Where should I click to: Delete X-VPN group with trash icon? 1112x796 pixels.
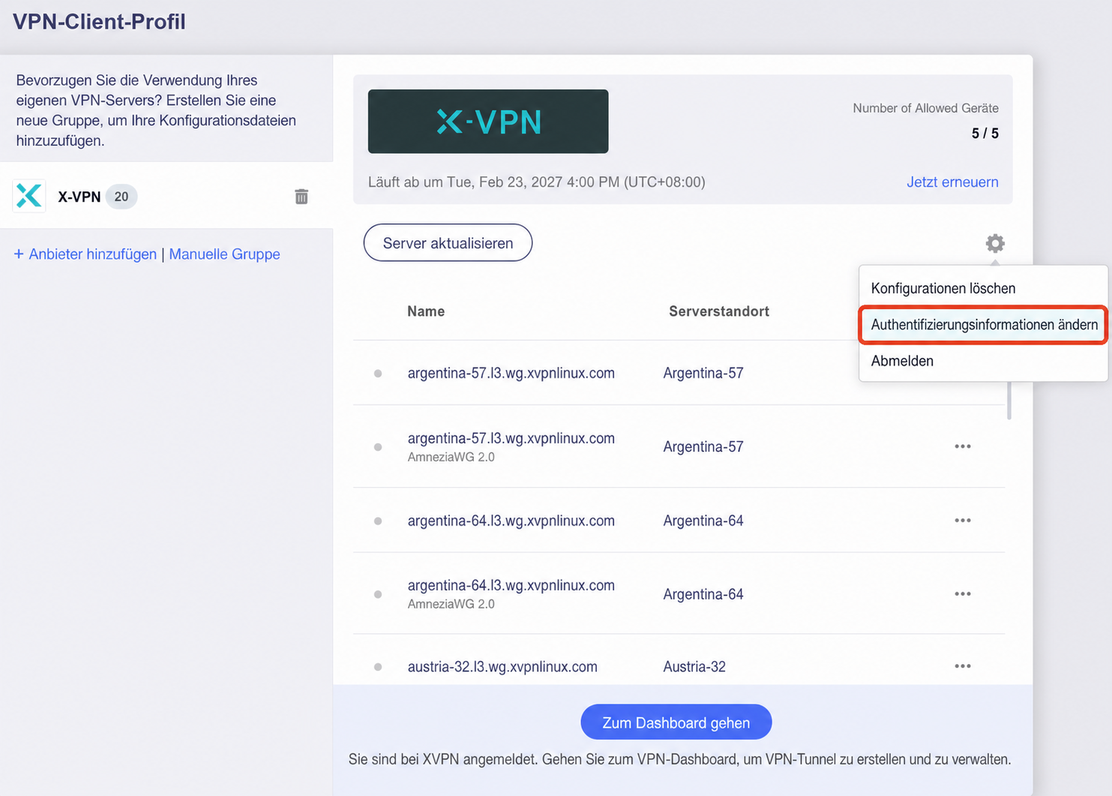tap(301, 197)
